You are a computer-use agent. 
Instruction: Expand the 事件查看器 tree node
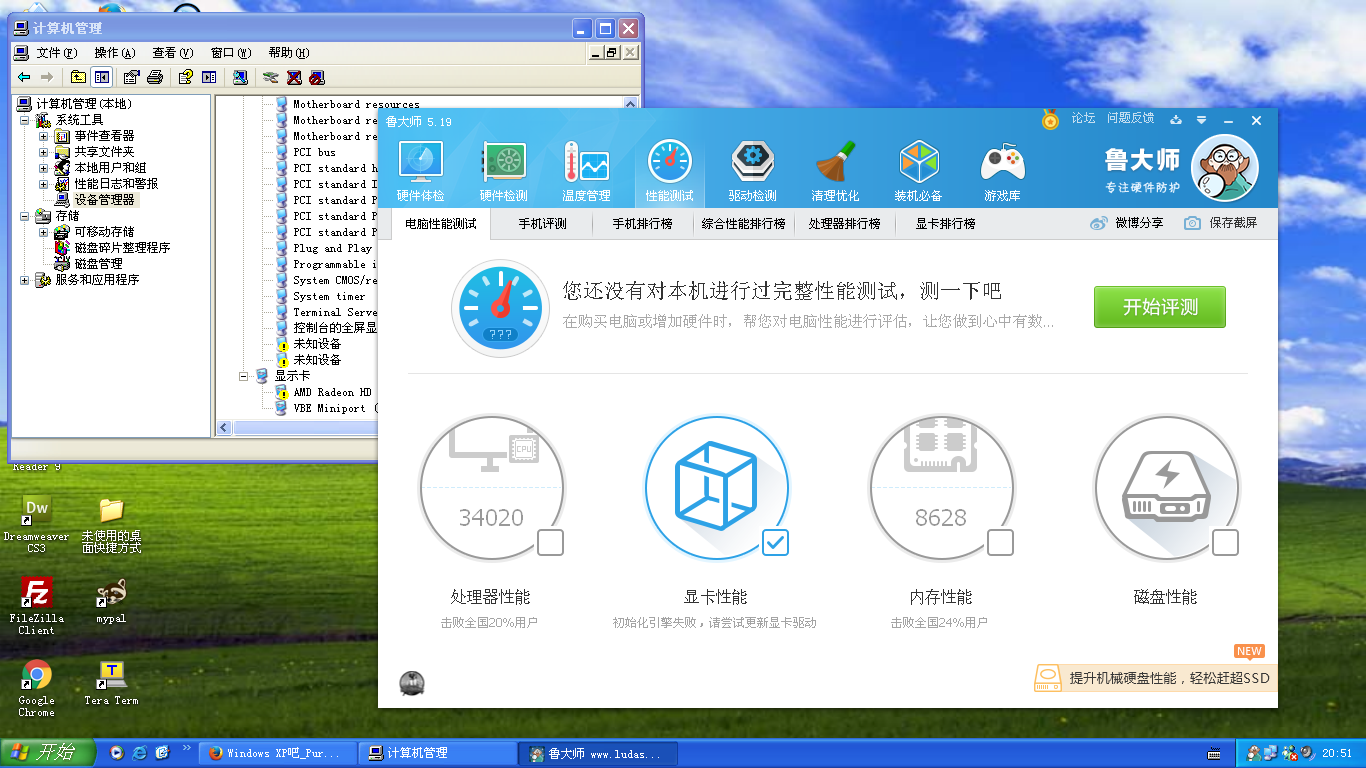[43, 136]
